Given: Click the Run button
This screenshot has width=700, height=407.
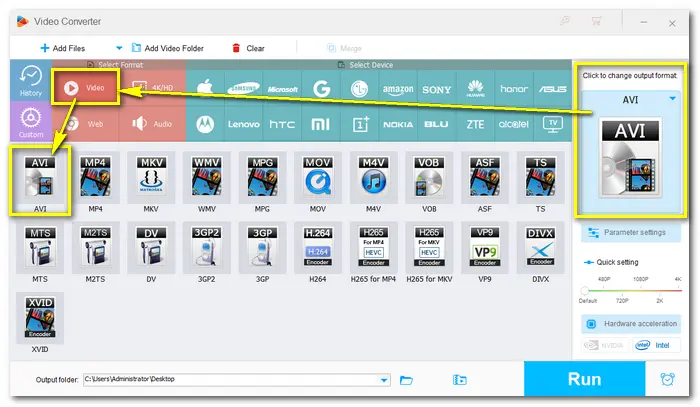Looking at the screenshot, I should [584, 379].
